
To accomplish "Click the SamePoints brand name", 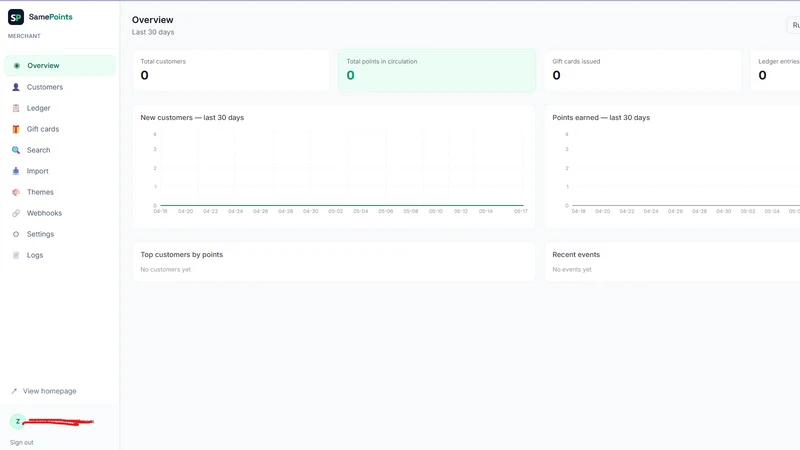I will pos(51,17).
